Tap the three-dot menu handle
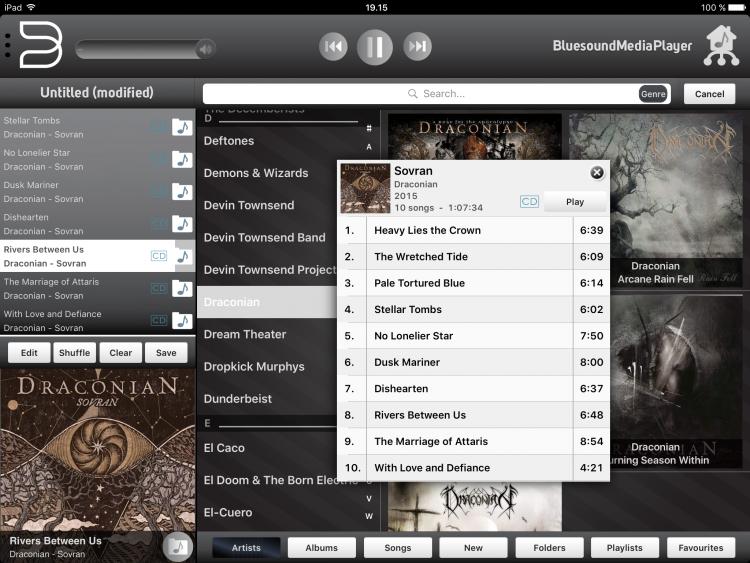 [8, 45]
